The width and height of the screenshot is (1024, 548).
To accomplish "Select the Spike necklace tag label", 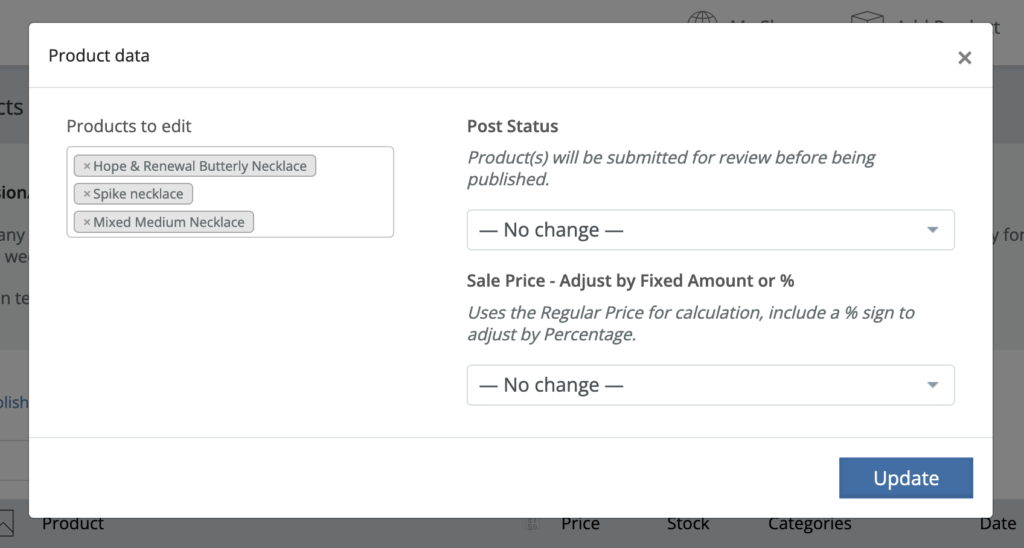I will pyautogui.click(x=138, y=194).
